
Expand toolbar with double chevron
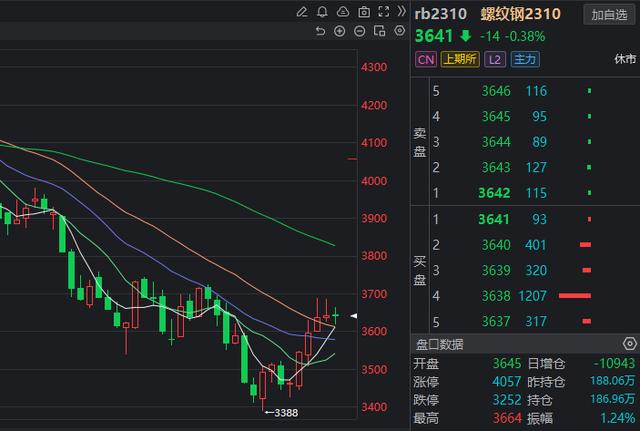click(402, 12)
